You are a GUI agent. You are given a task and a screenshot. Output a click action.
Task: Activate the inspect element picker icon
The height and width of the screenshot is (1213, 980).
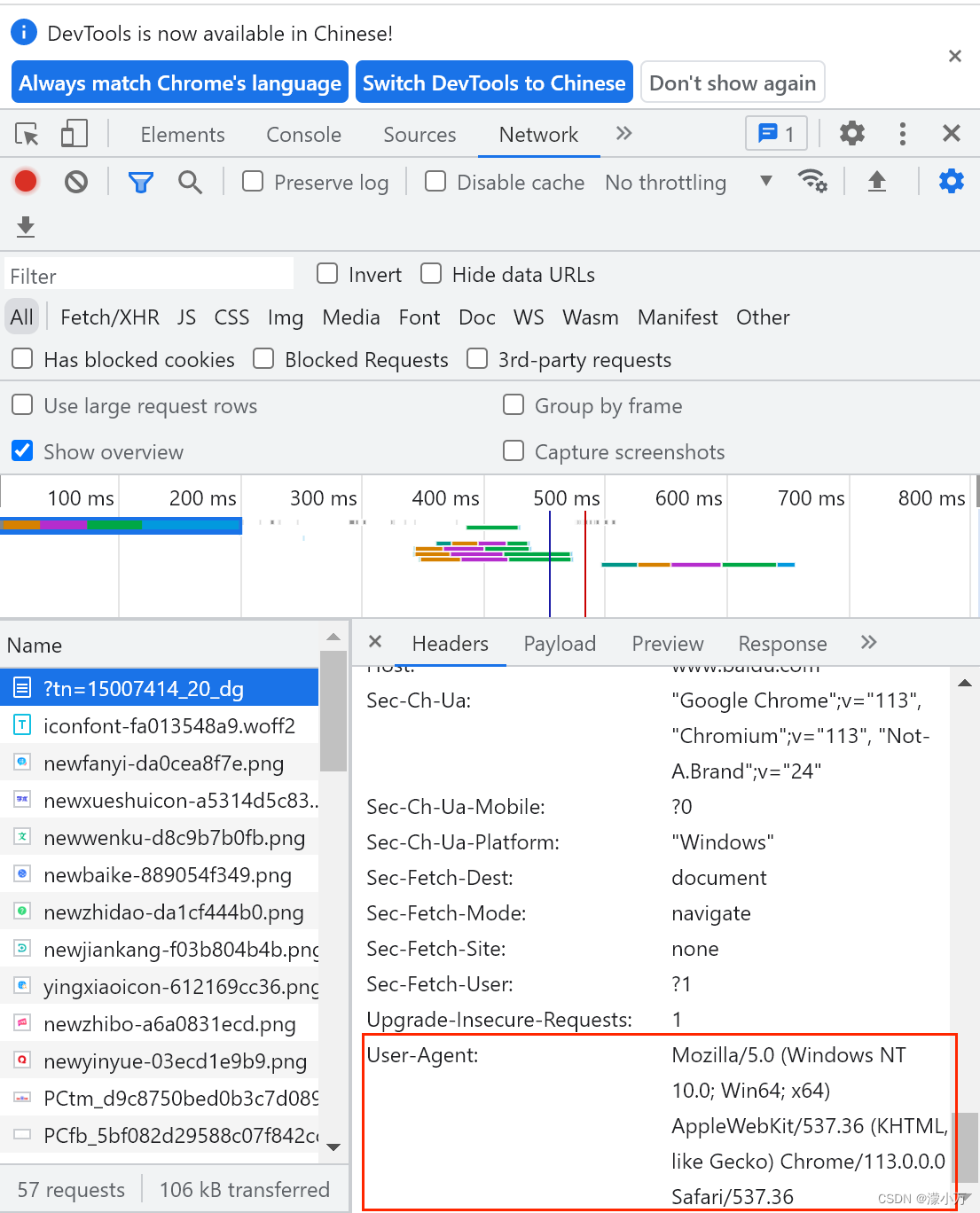tap(27, 134)
